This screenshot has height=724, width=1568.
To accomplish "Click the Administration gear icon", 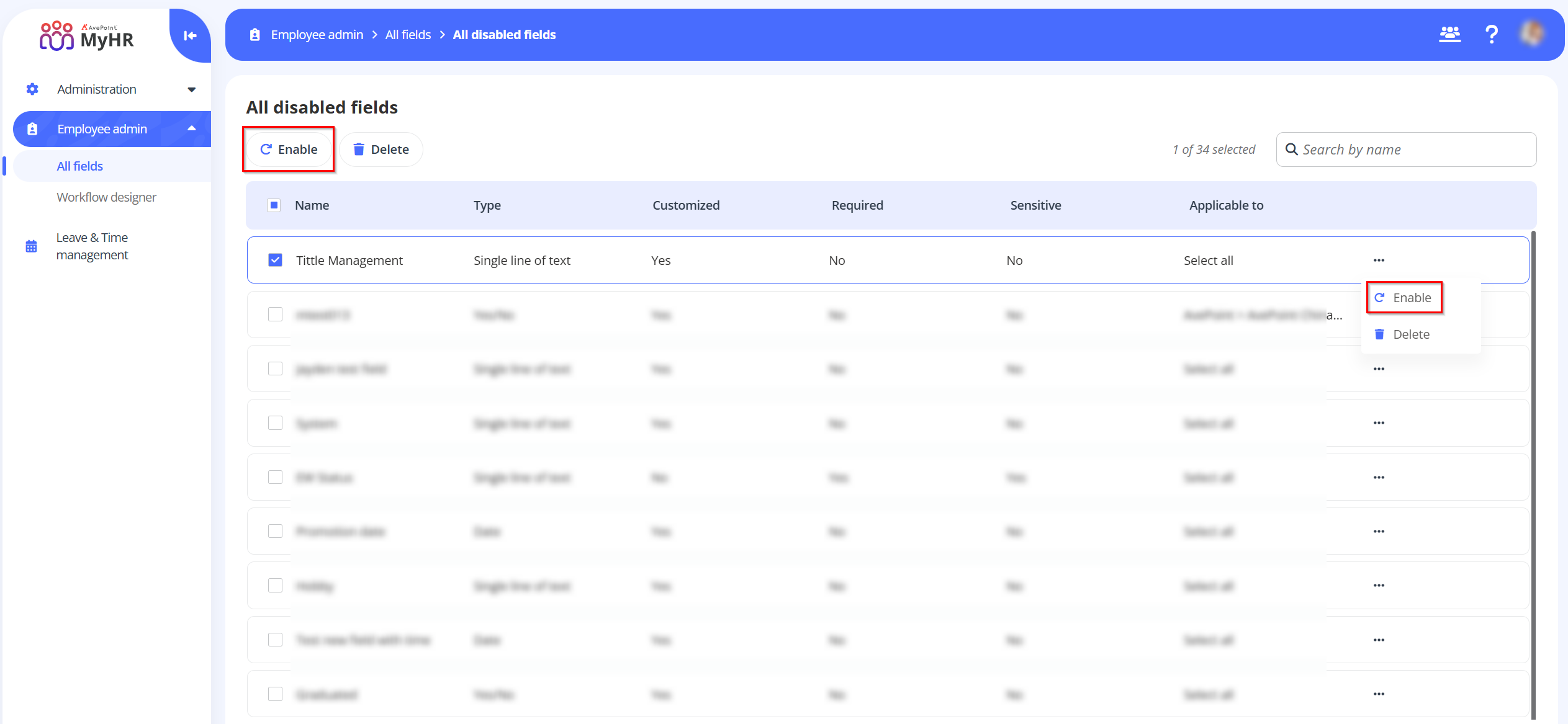I will pyautogui.click(x=32, y=89).
